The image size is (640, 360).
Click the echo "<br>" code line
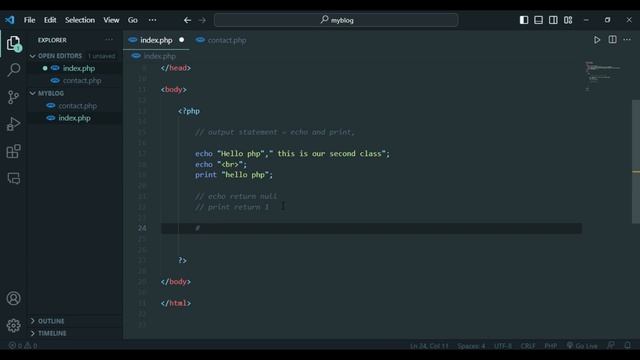tap(221, 164)
